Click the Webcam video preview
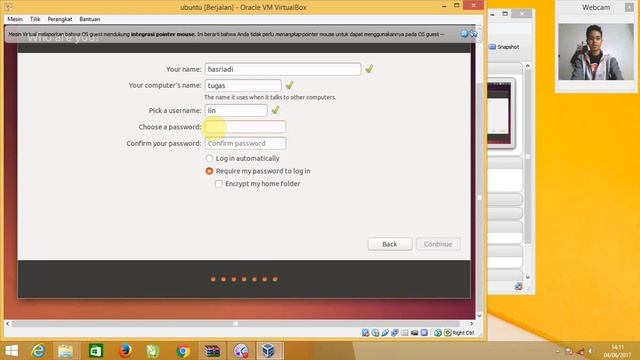This screenshot has width=640, height=360. click(x=596, y=51)
